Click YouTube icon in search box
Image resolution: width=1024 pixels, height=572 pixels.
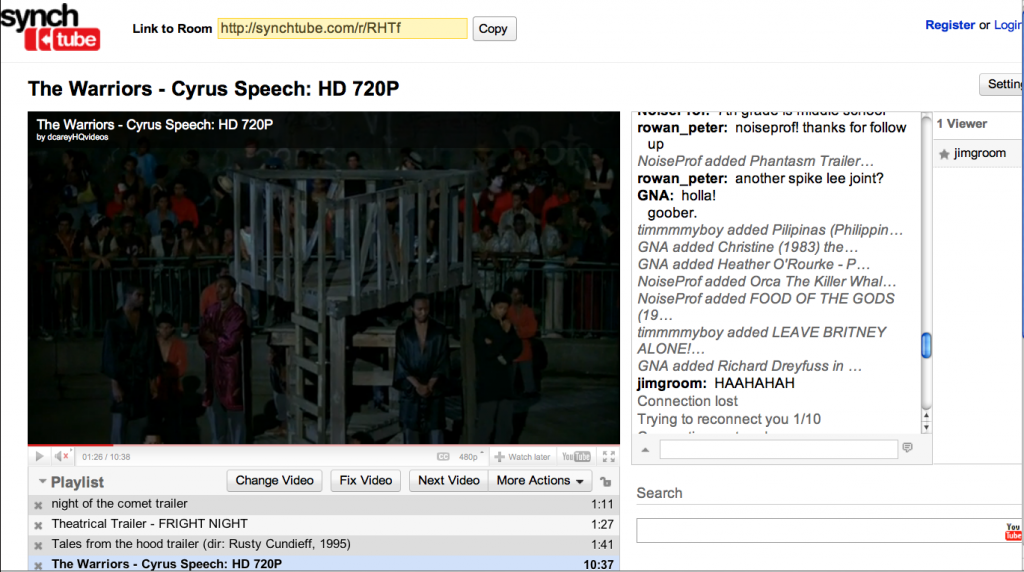click(1013, 531)
